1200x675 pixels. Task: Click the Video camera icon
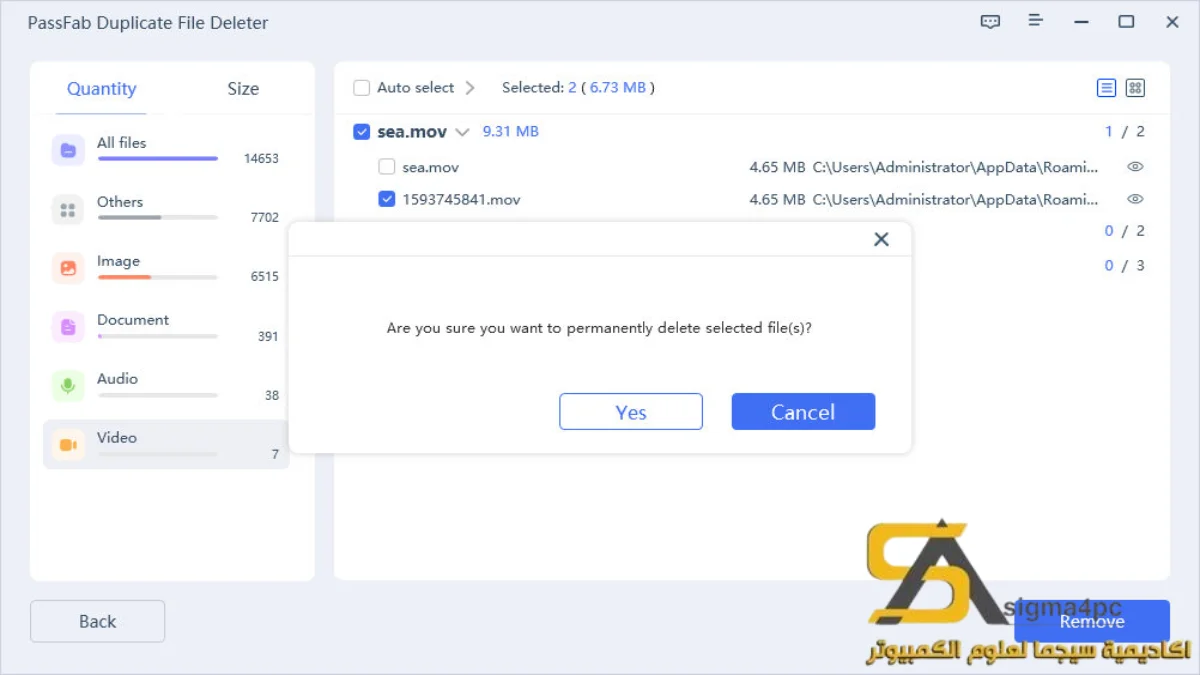click(68, 445)
